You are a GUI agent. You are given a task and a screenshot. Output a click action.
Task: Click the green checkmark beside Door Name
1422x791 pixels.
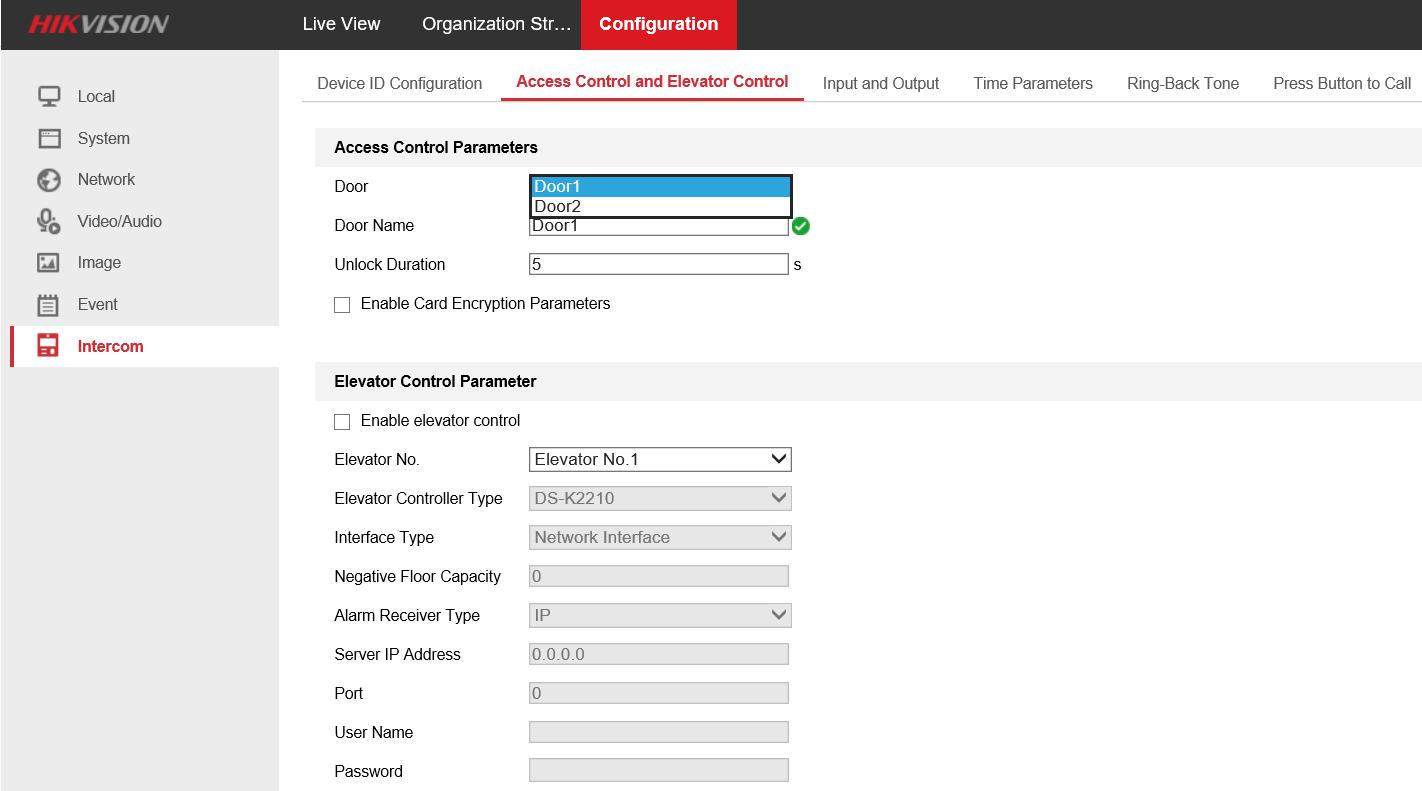(800, 226)
